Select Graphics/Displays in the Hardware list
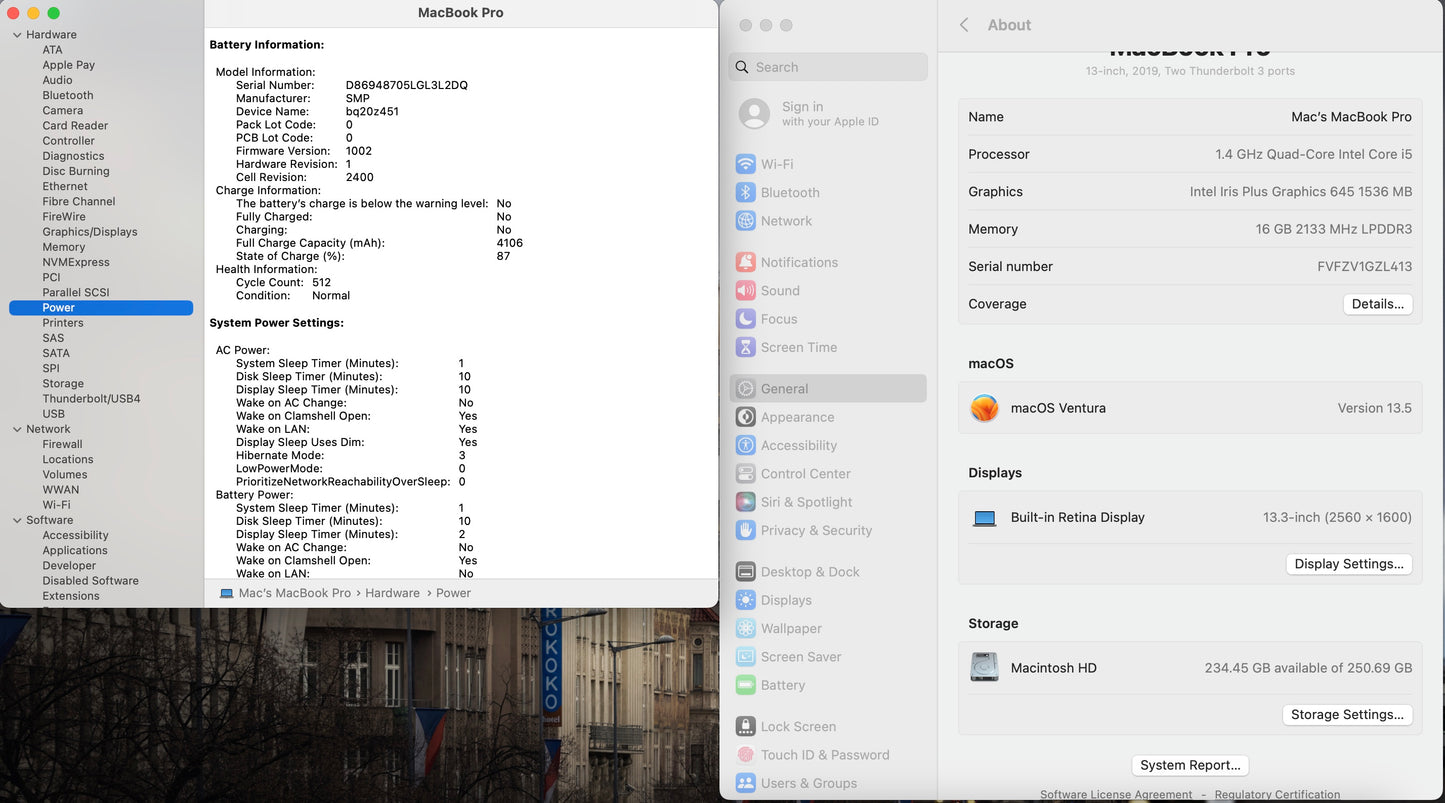1445x803 pixels. click(x=90, y=232)
